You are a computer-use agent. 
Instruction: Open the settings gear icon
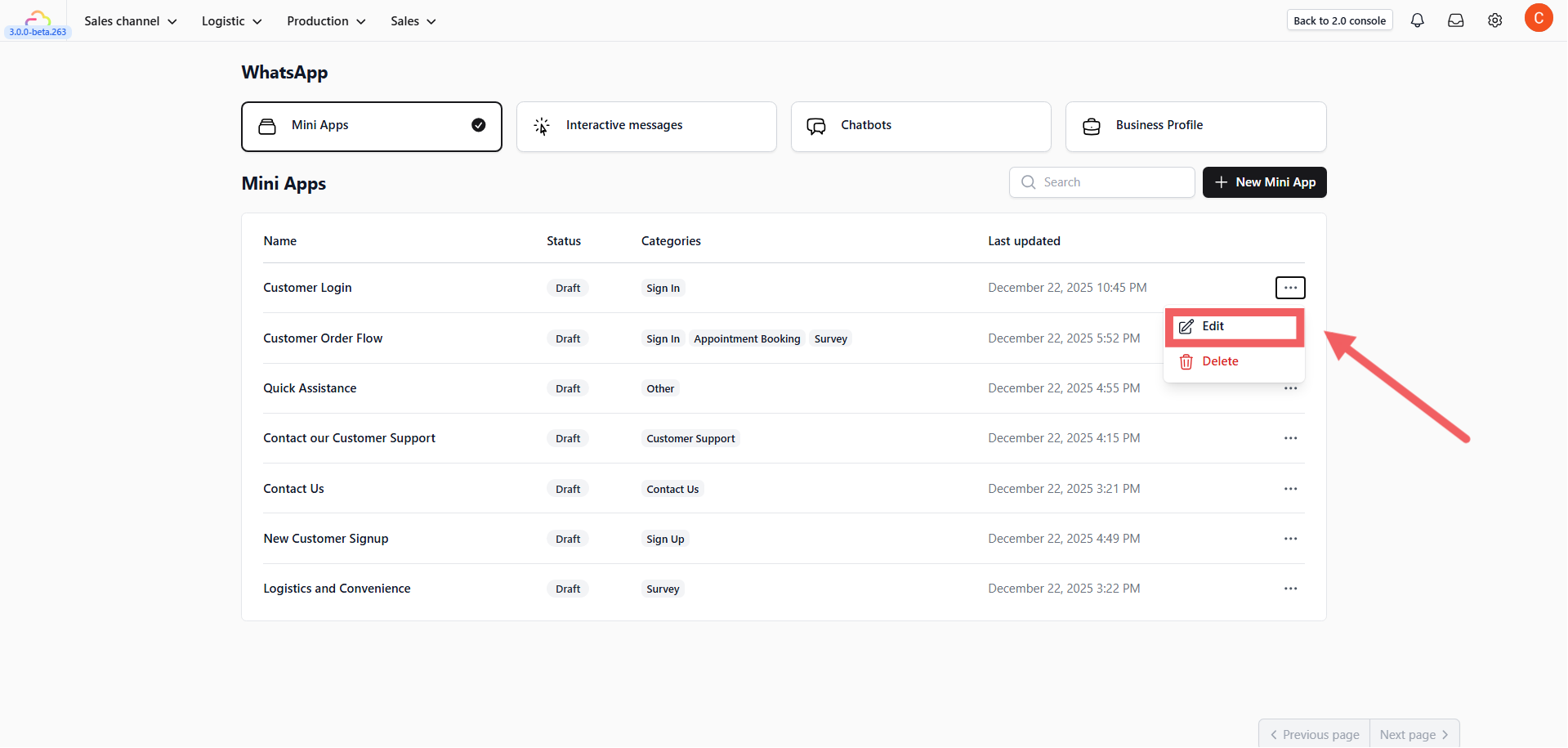coord(1494,20)
